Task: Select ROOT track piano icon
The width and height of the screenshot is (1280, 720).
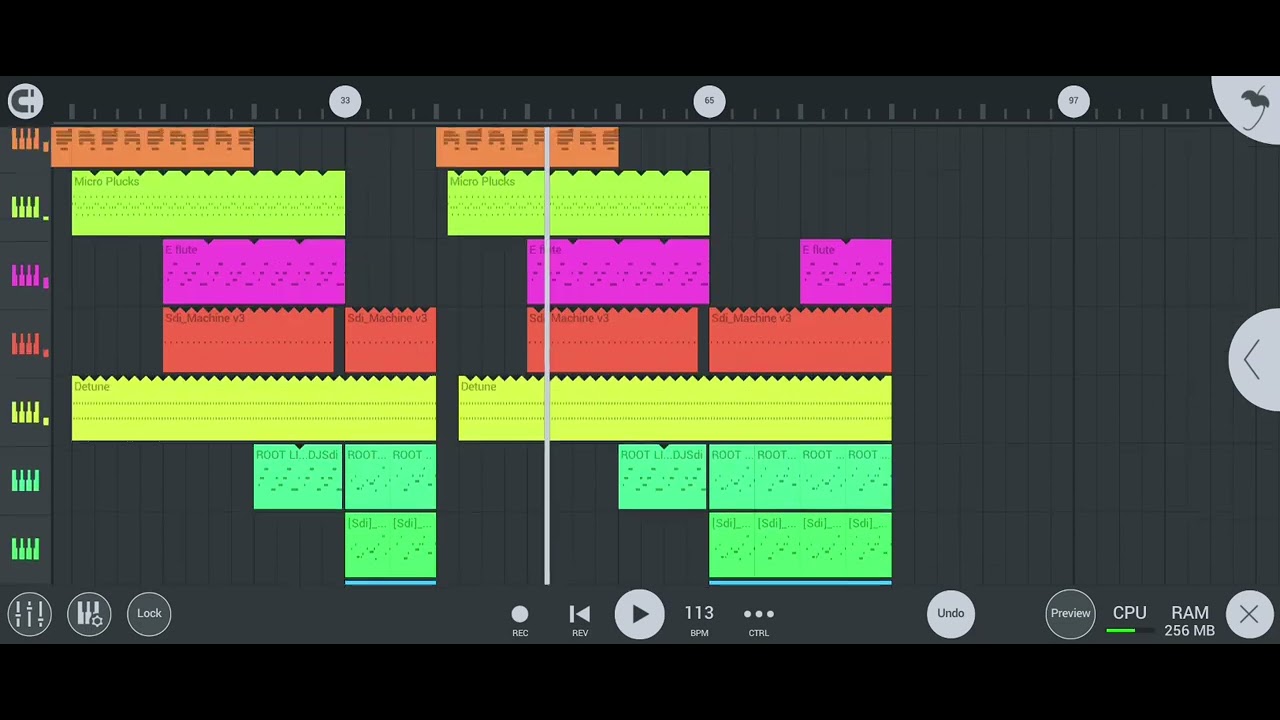Action: [27, 480]
